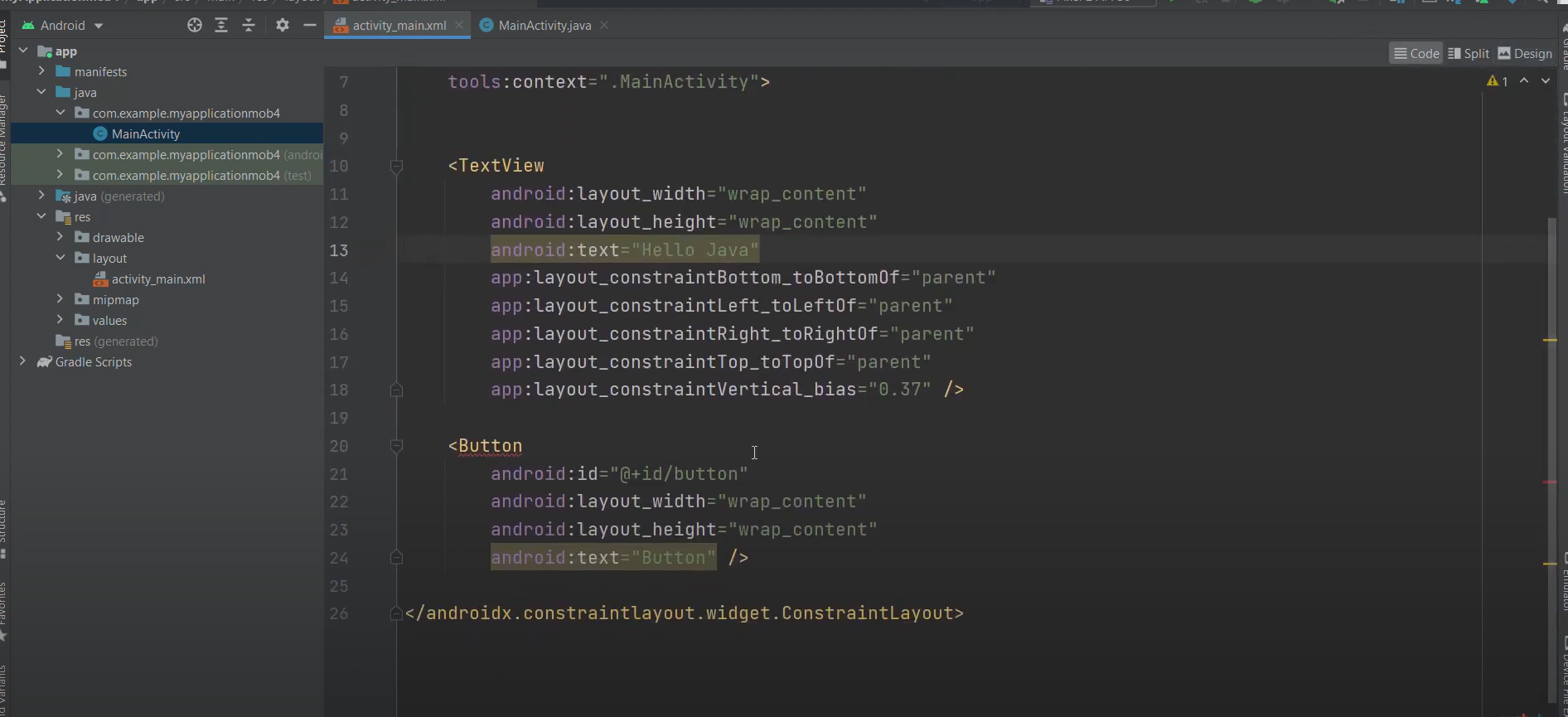1568x717 pixels.
Task: Click the closing ConstraintLayout tag text
Action: 685,613
